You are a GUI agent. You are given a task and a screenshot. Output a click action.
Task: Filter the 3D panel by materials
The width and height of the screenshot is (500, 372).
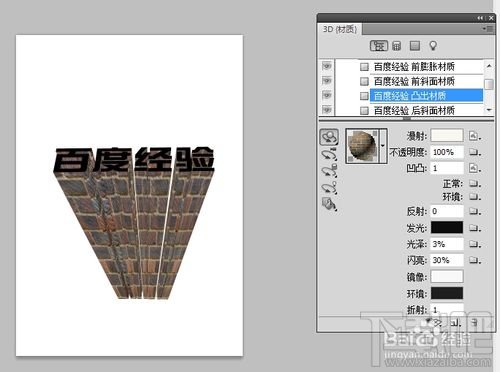415,46
